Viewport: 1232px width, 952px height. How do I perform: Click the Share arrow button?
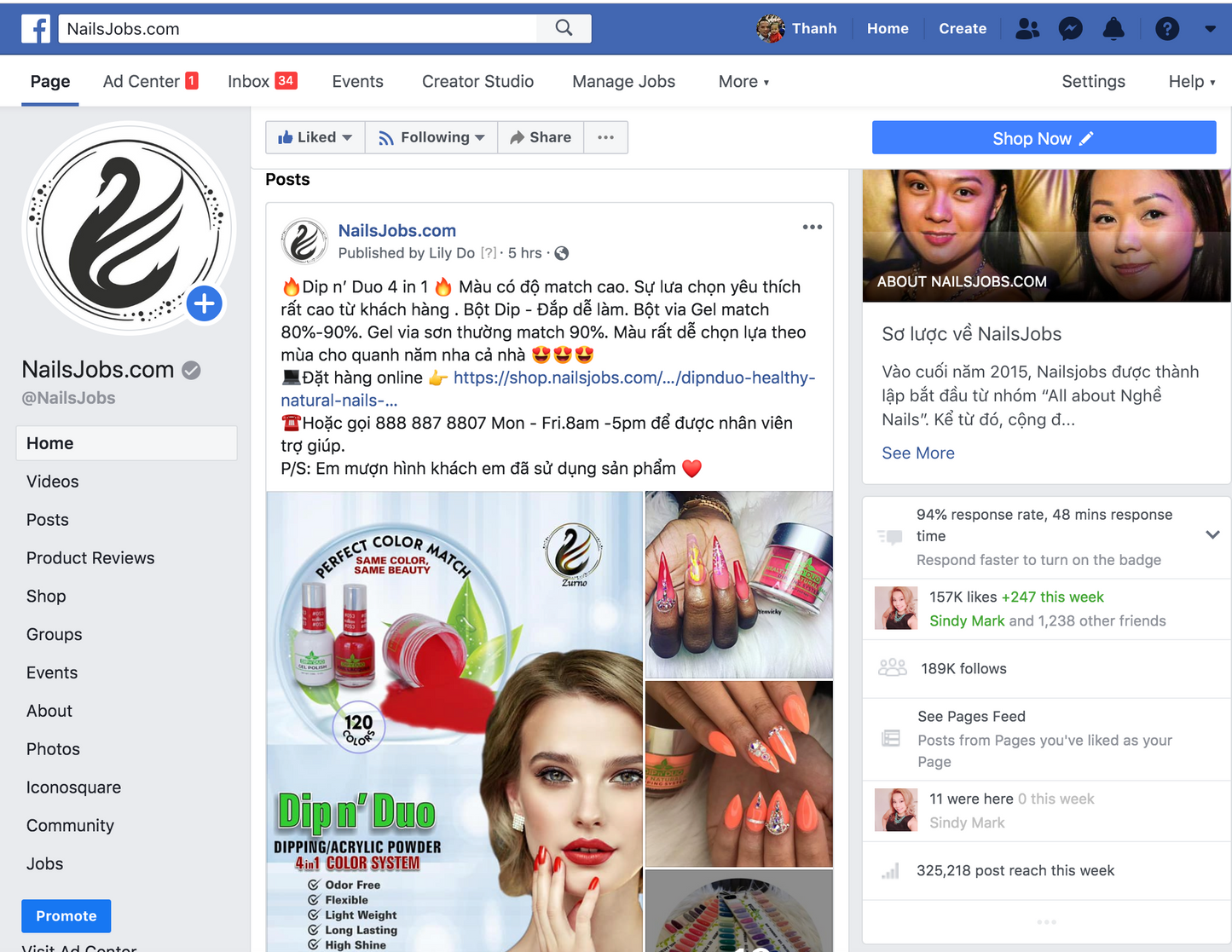click(x=541, y=137)
